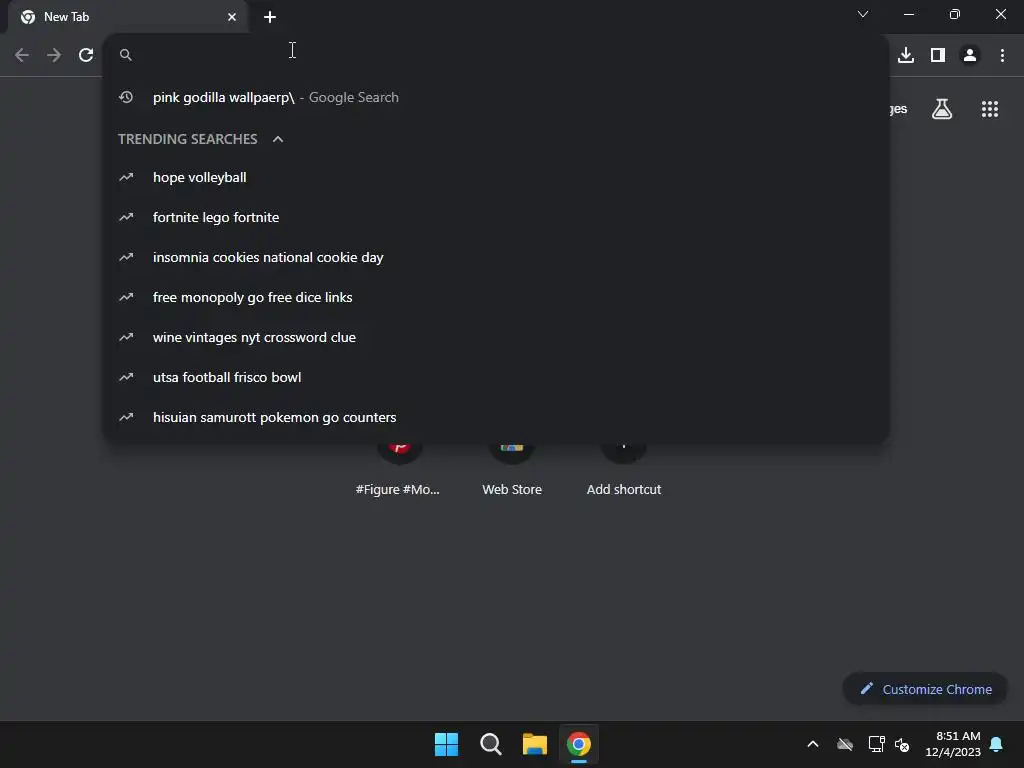Toggle the Chrome side panel icon
The image size is (1024, 768).
[x=938, y=55]
